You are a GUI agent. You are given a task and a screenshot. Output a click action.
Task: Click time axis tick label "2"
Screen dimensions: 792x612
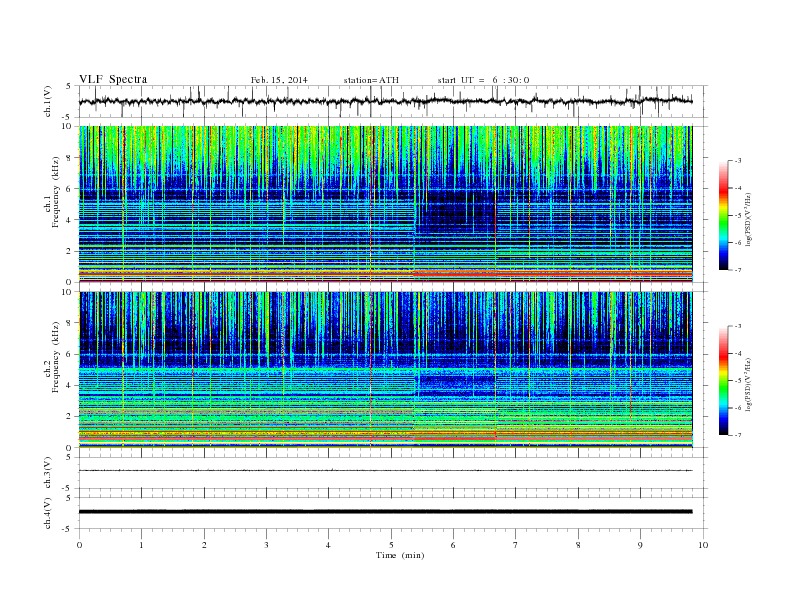tap(204, 545)
